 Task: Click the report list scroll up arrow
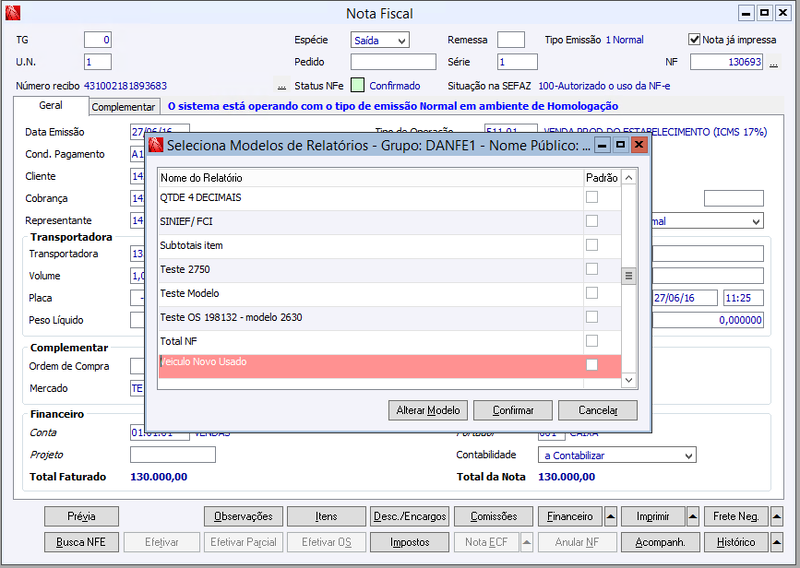coord(629,178)
